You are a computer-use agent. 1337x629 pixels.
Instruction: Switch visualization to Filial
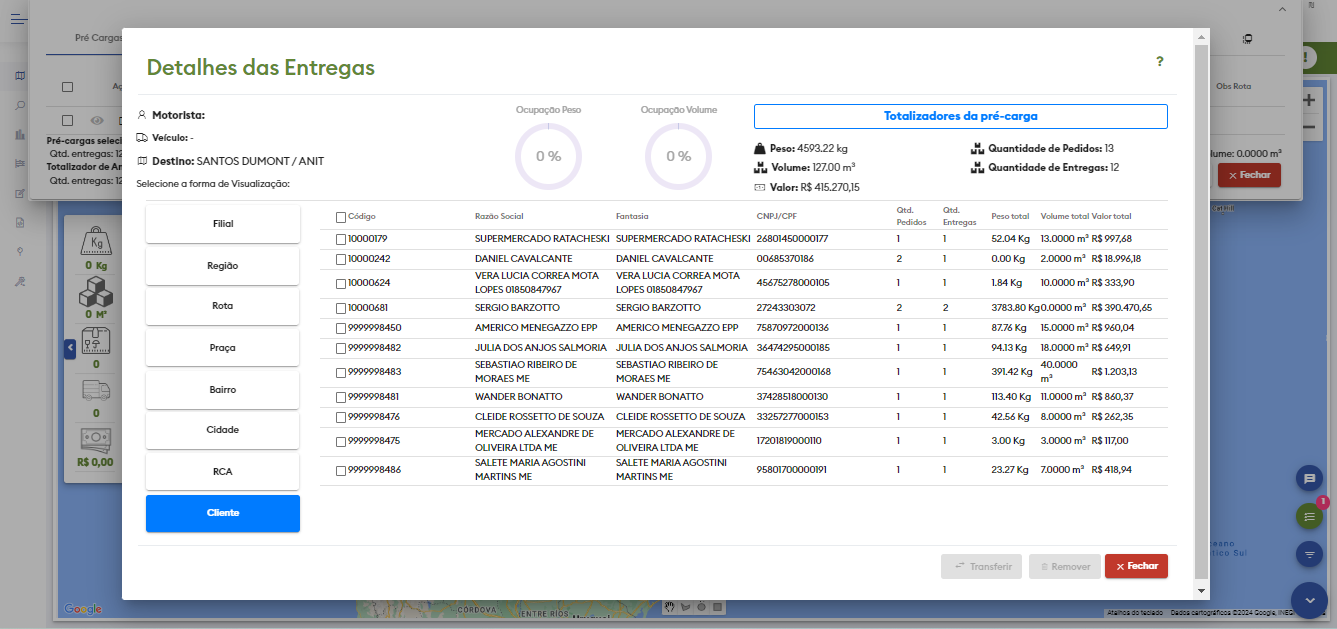223,224
